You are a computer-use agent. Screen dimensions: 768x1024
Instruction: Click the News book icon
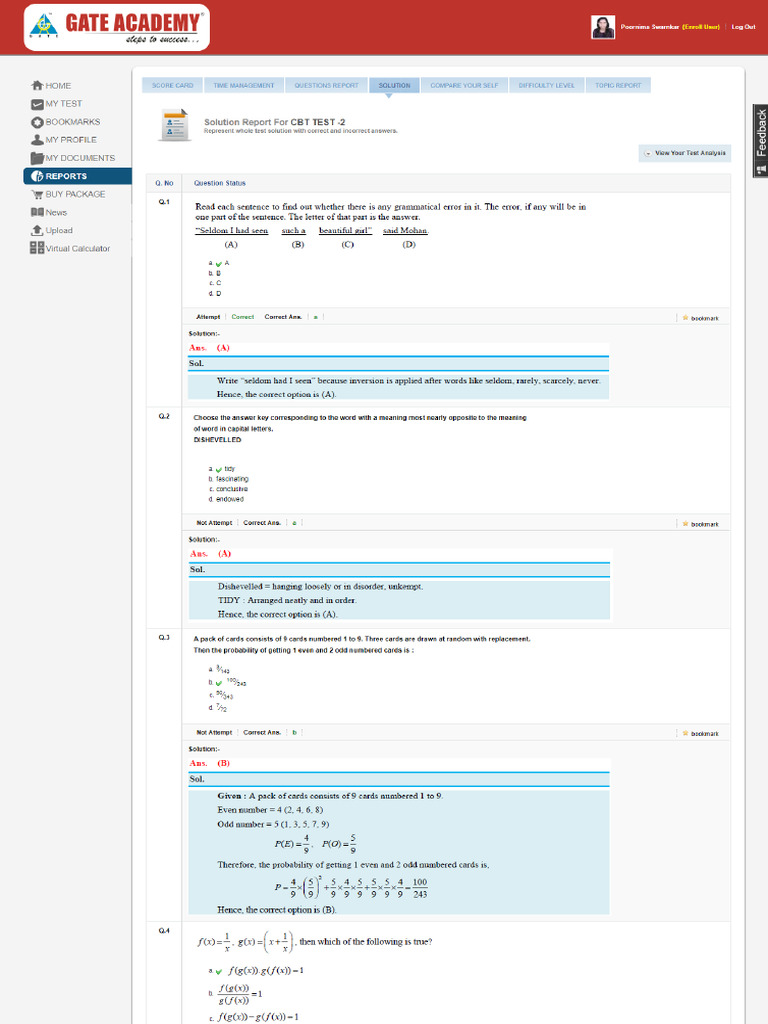click(x=37, y=212)
